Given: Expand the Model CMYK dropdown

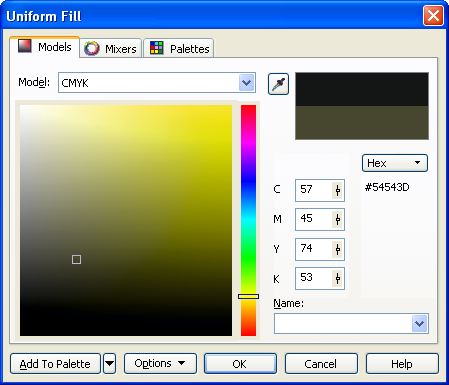Looking at the screenshot, I should (x=247, y=83).
